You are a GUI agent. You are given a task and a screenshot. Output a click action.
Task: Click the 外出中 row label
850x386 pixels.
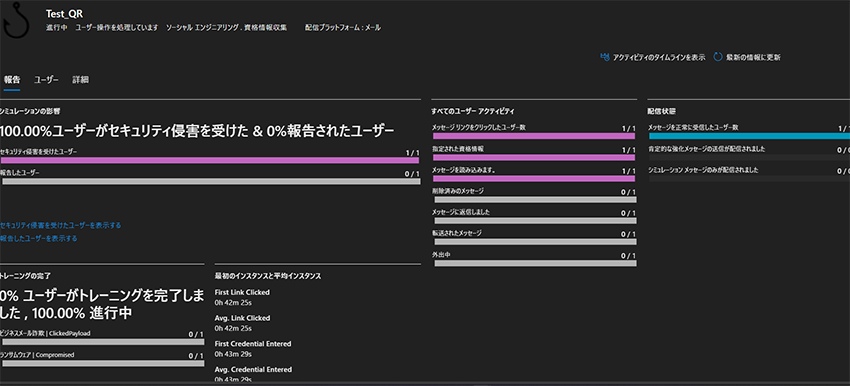[441, 254]
